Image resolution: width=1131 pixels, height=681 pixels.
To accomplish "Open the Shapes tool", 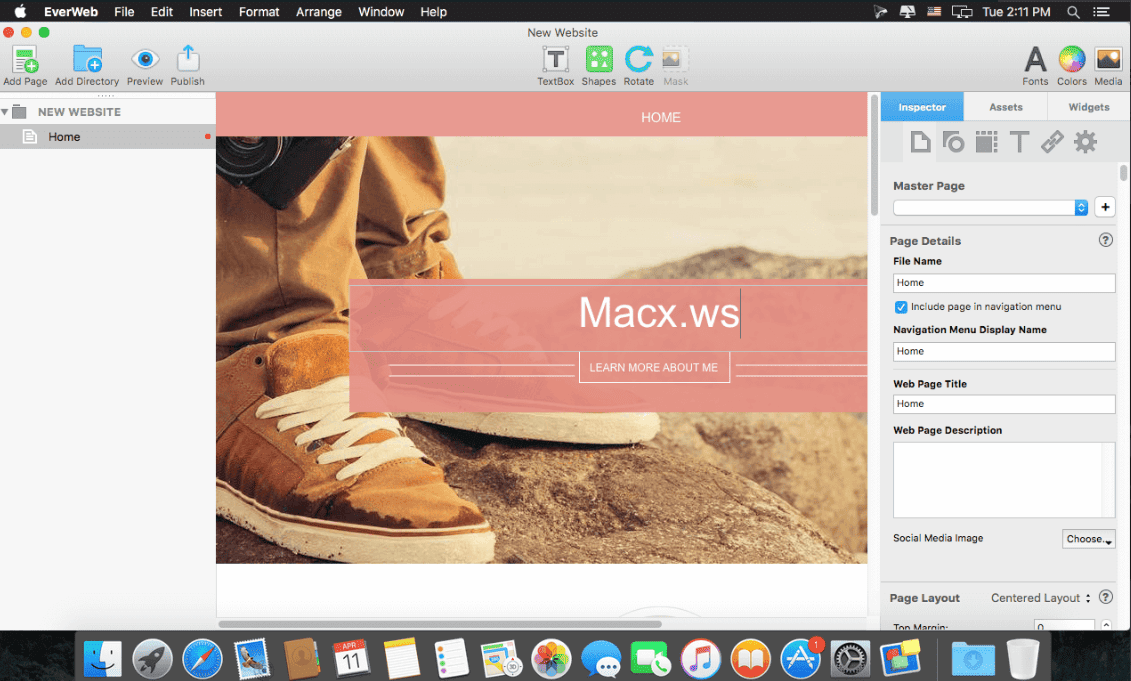I will pyautogui.click(x=599, y=59).
